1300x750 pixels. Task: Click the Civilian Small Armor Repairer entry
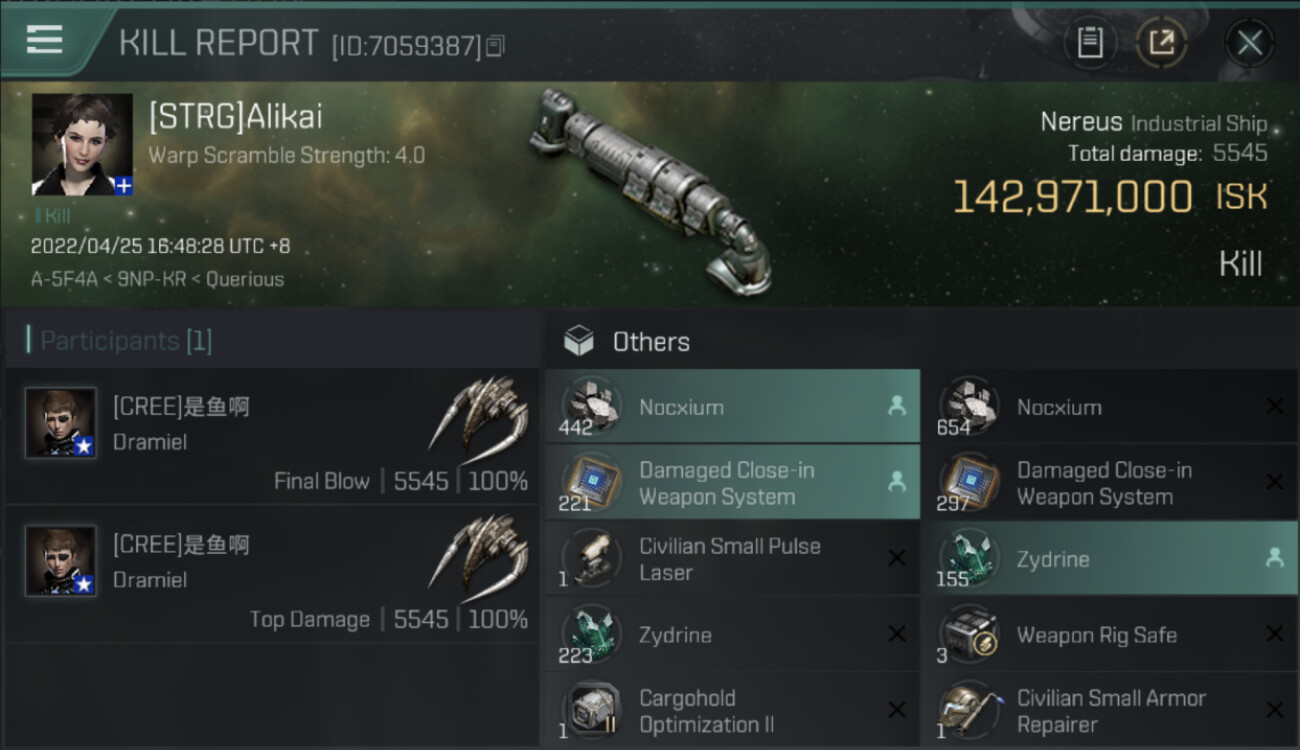(x=1110, y=711)
